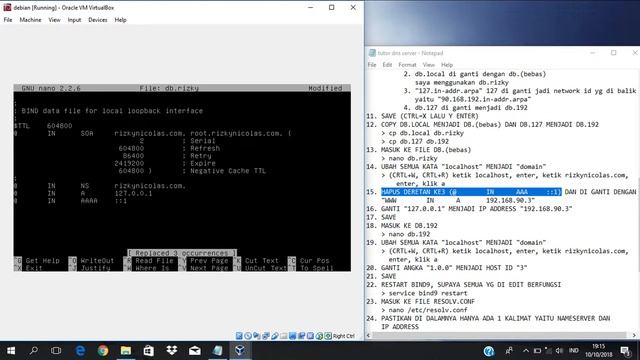Image resolution: width=640 pixels, height=360 pixels.
Task: Open the View menu in Notepad
Action: coord(429,65)
